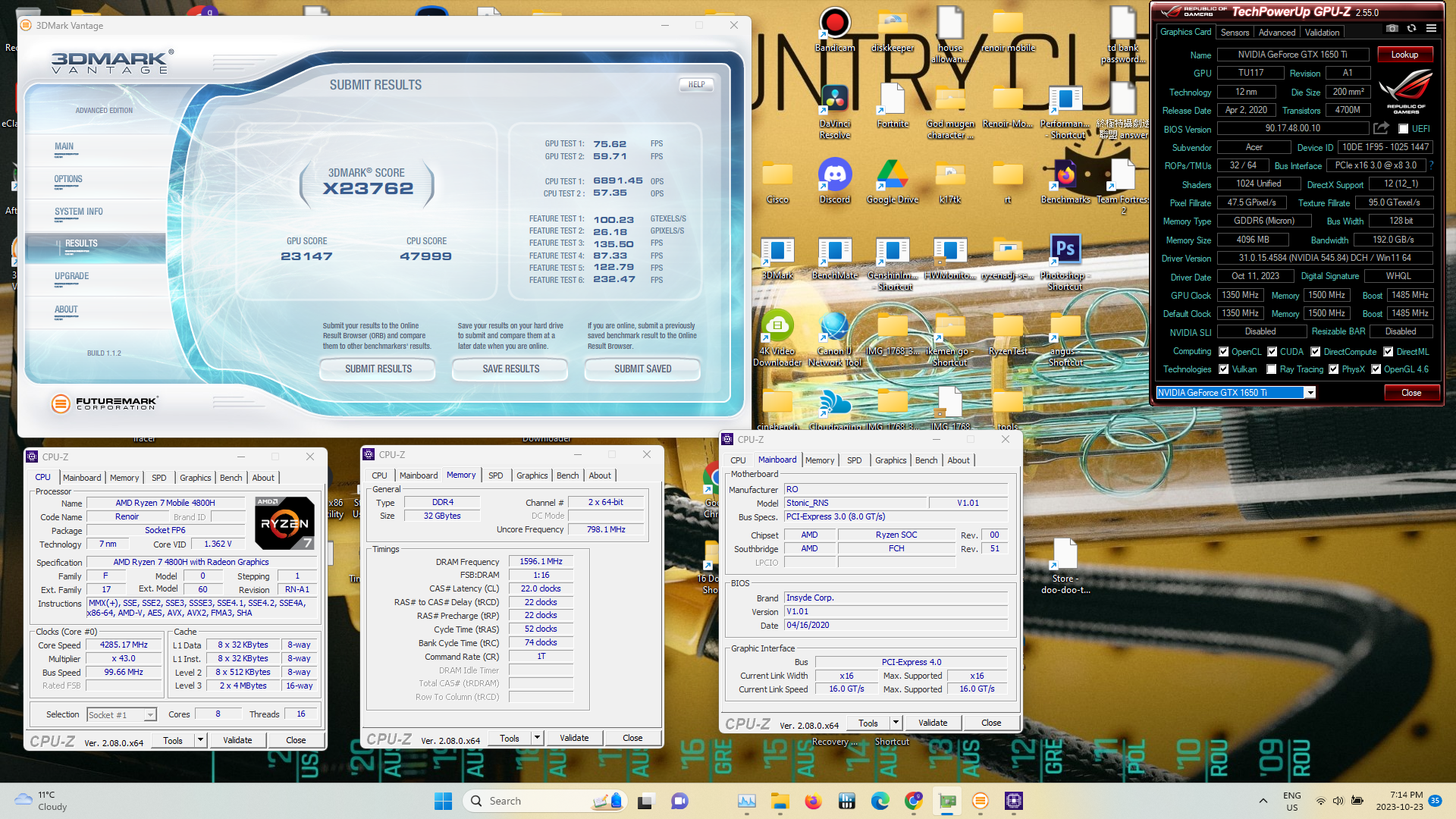The height and width of the screenshot is (819, 1456).
Task: Open the Photoshop Shortcut desktop icon
Action: [x=1065, y=262]
